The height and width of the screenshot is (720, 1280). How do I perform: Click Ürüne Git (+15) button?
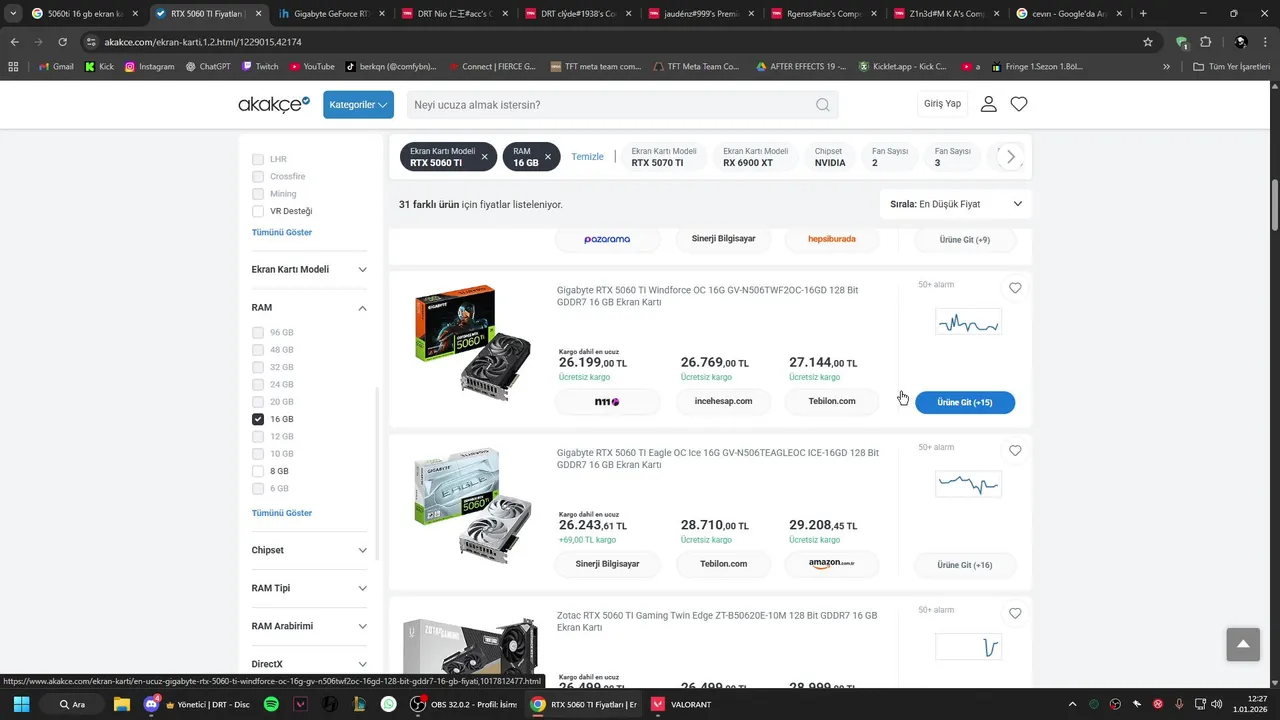click(x=965, y=402)
